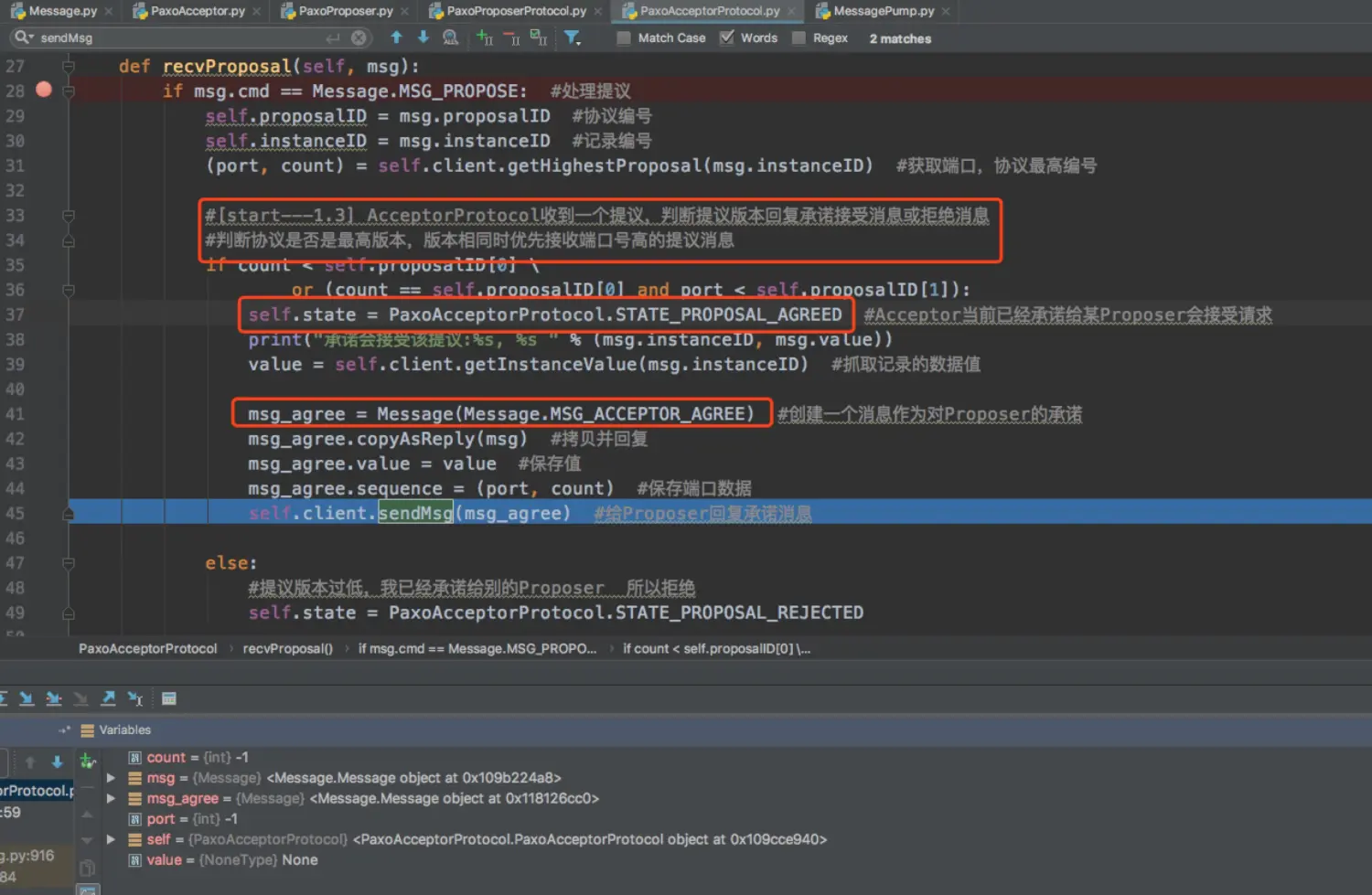This screenshot has width=1372, height=895.
Task: Close the Message.py tab
Action: click(x=109, y=11)
